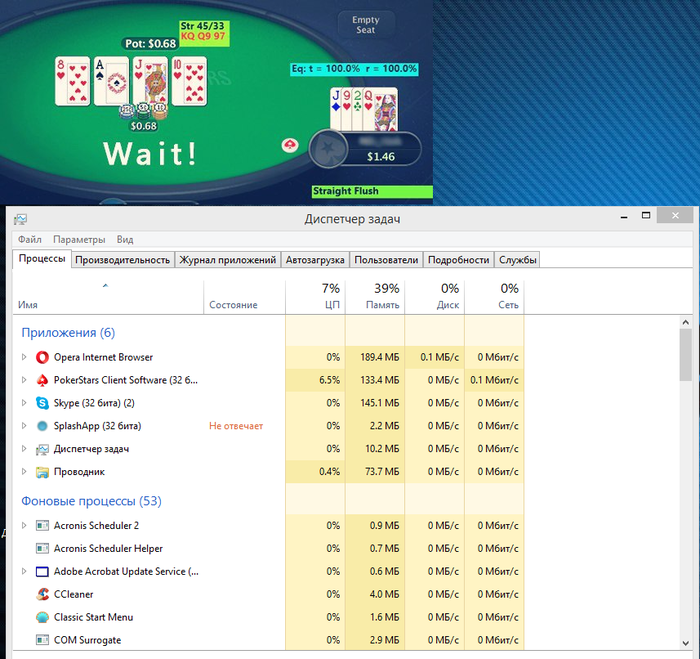Click the 10 of hearts board card
Image resolution: width=700 pixels, height=659 pixels.
click(x=189, y=81)
